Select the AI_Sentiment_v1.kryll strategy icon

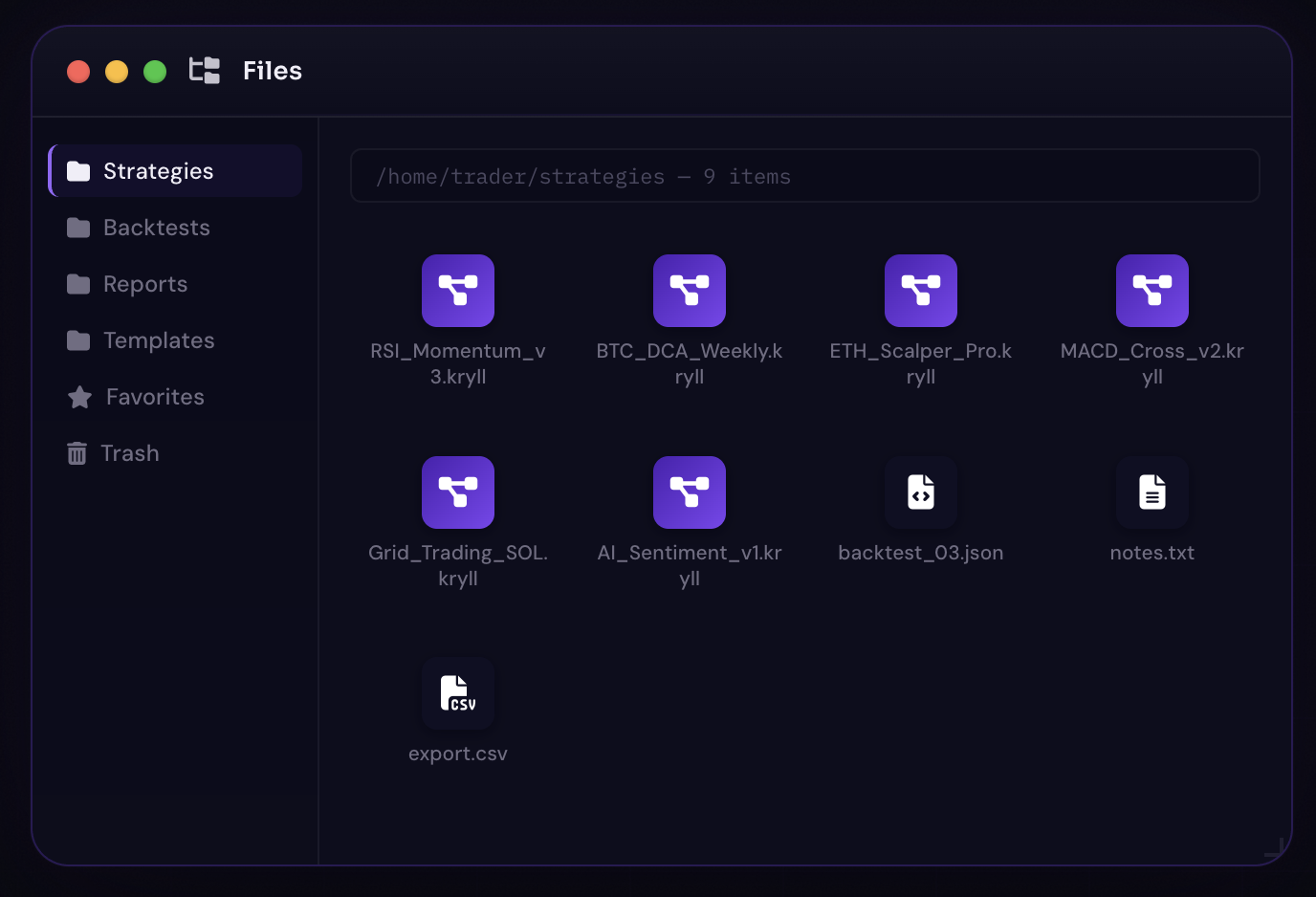690,492
